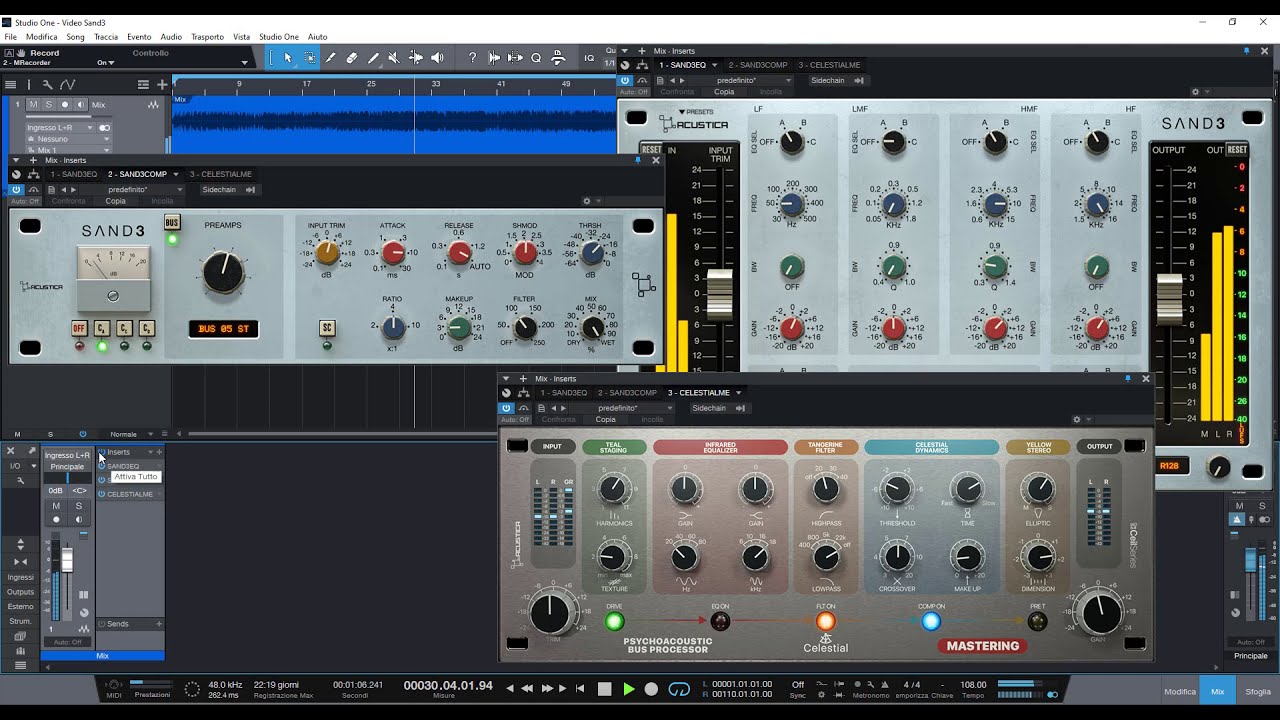Screen dimensions: 1280x720
Task: Solo the Mix track in arrangement
Action: click(x=48, y=104)
